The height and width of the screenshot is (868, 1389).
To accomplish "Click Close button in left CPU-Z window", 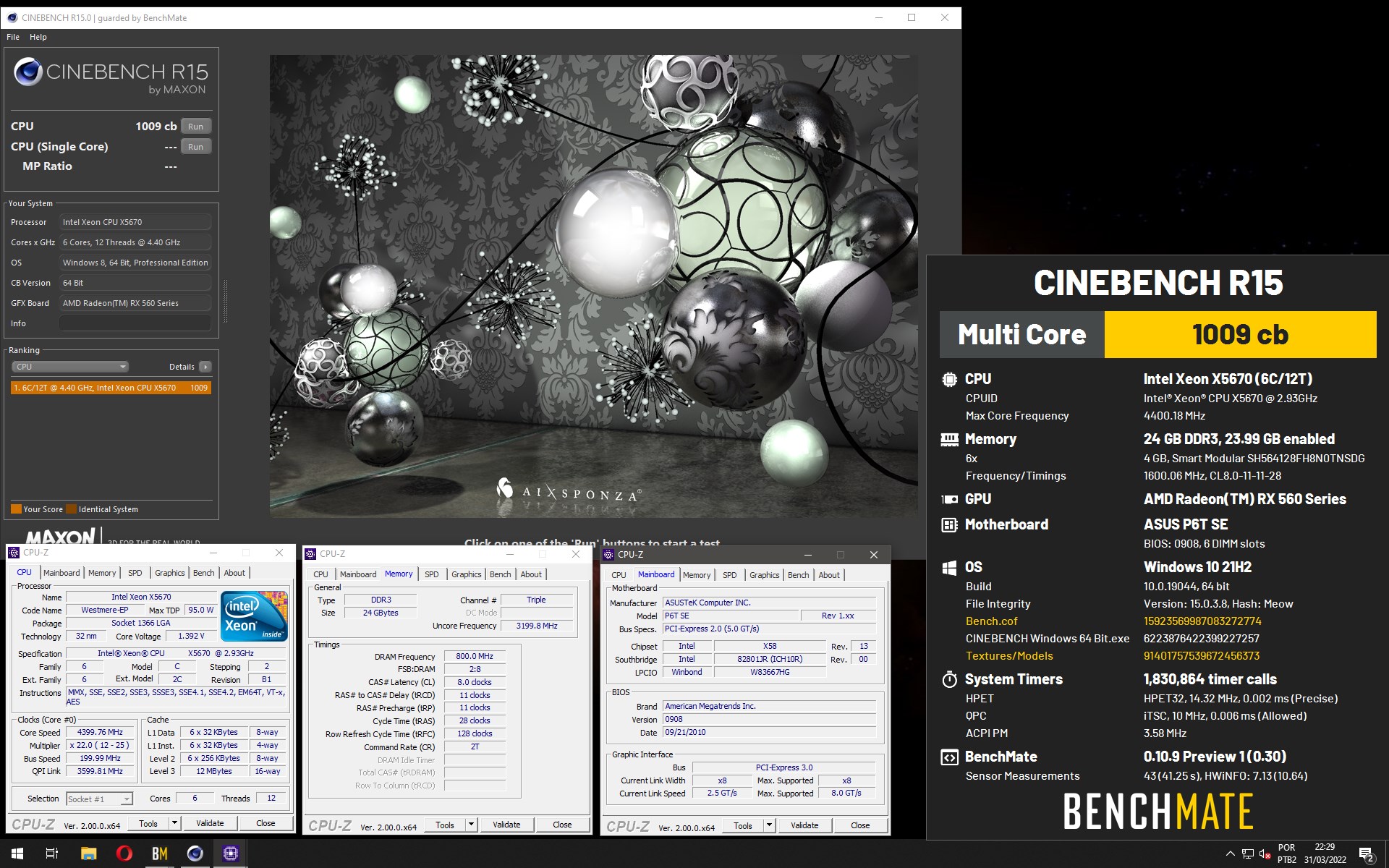I will pos(266,823).
